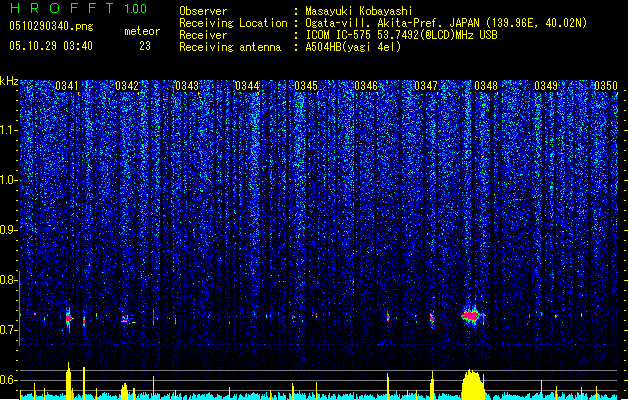Click the 1.0 kHz axis label
Screen dimensions: 629x400
9,180
